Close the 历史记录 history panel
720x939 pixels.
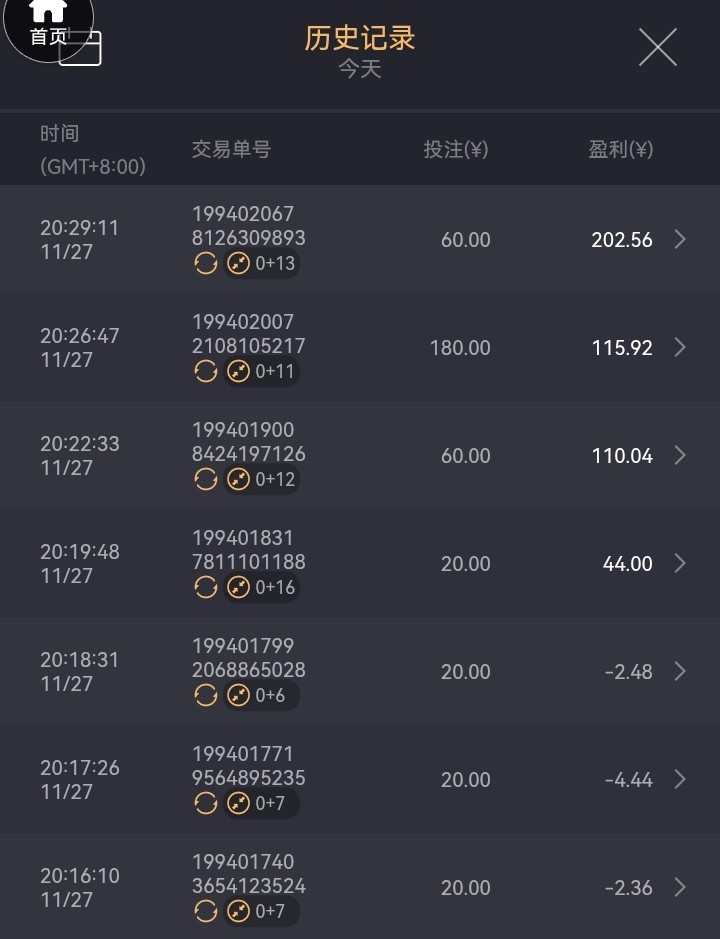click(657, 47)
